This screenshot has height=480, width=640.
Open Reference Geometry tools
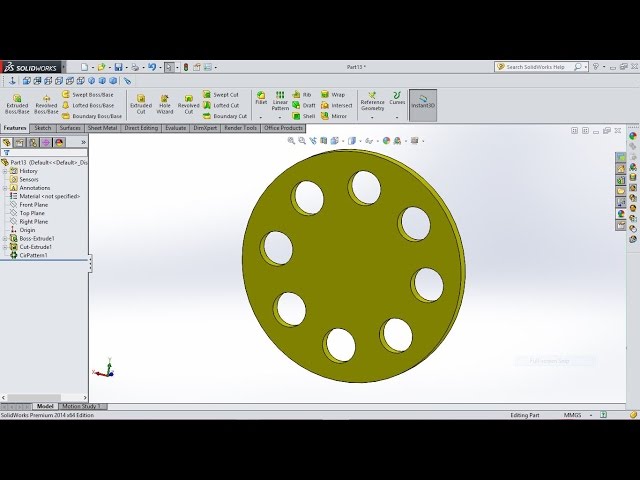coord(372,101)
